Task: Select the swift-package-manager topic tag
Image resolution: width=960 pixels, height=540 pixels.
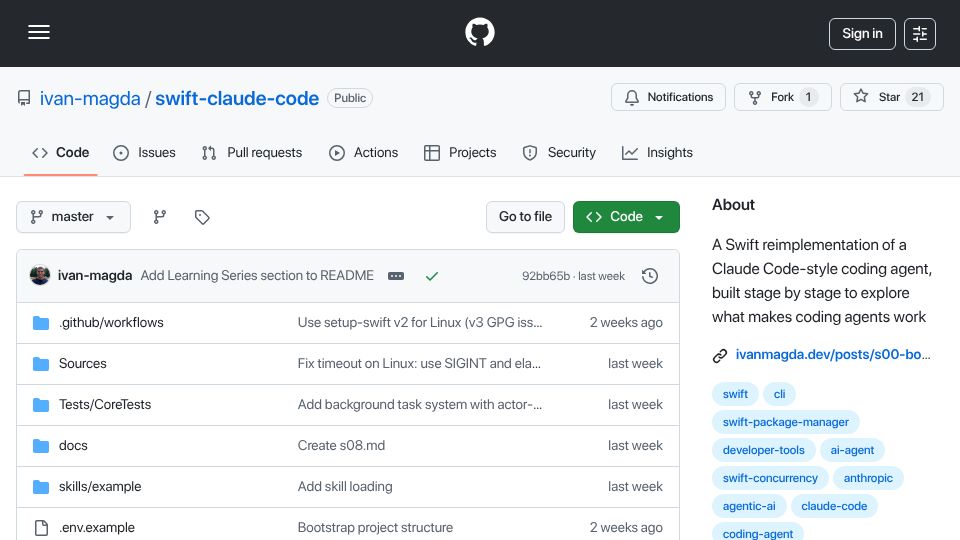Action: (x=786, y=422)
